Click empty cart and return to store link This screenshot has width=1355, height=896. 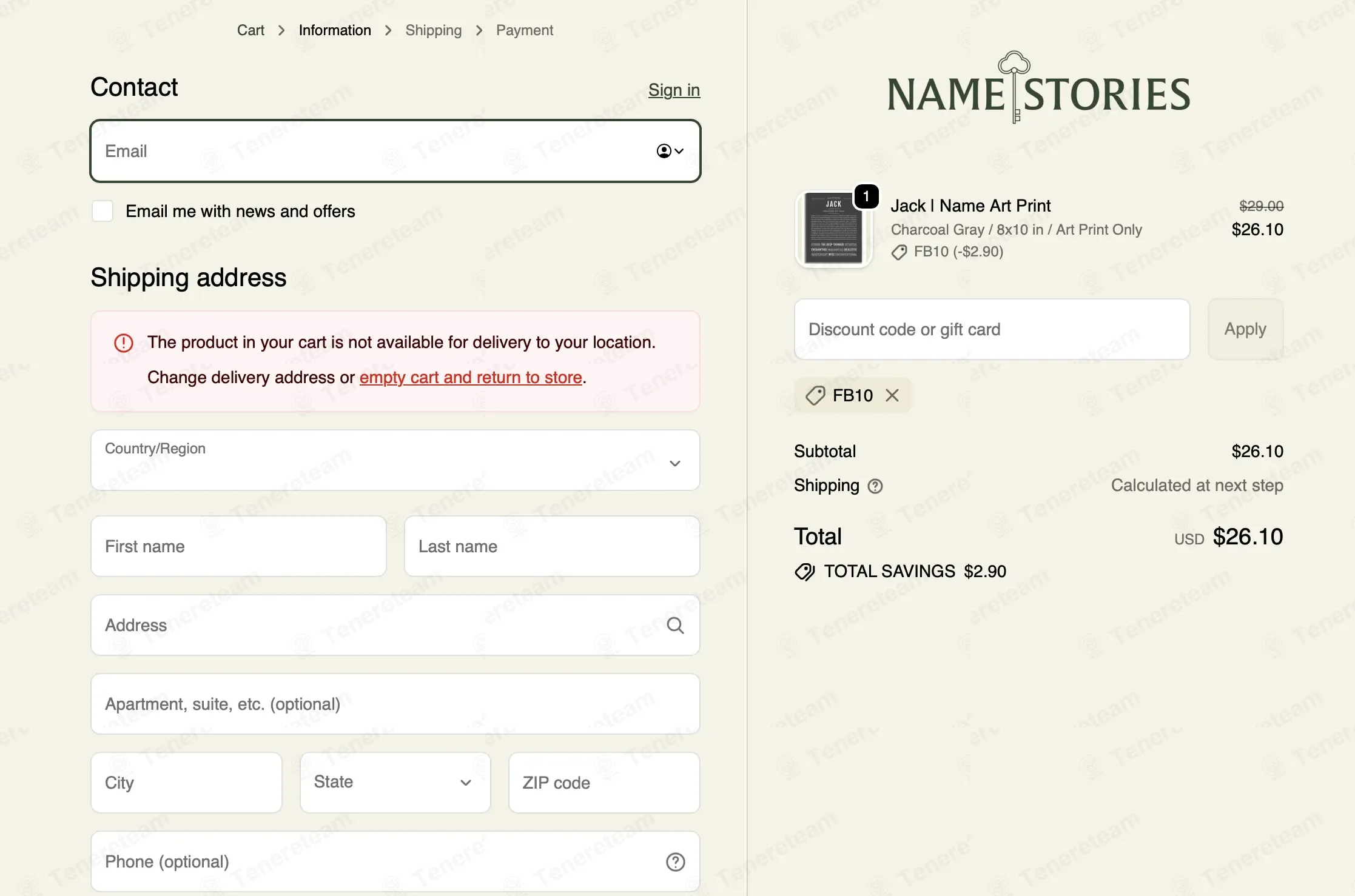pyautogui.click(x=471, y=378)
